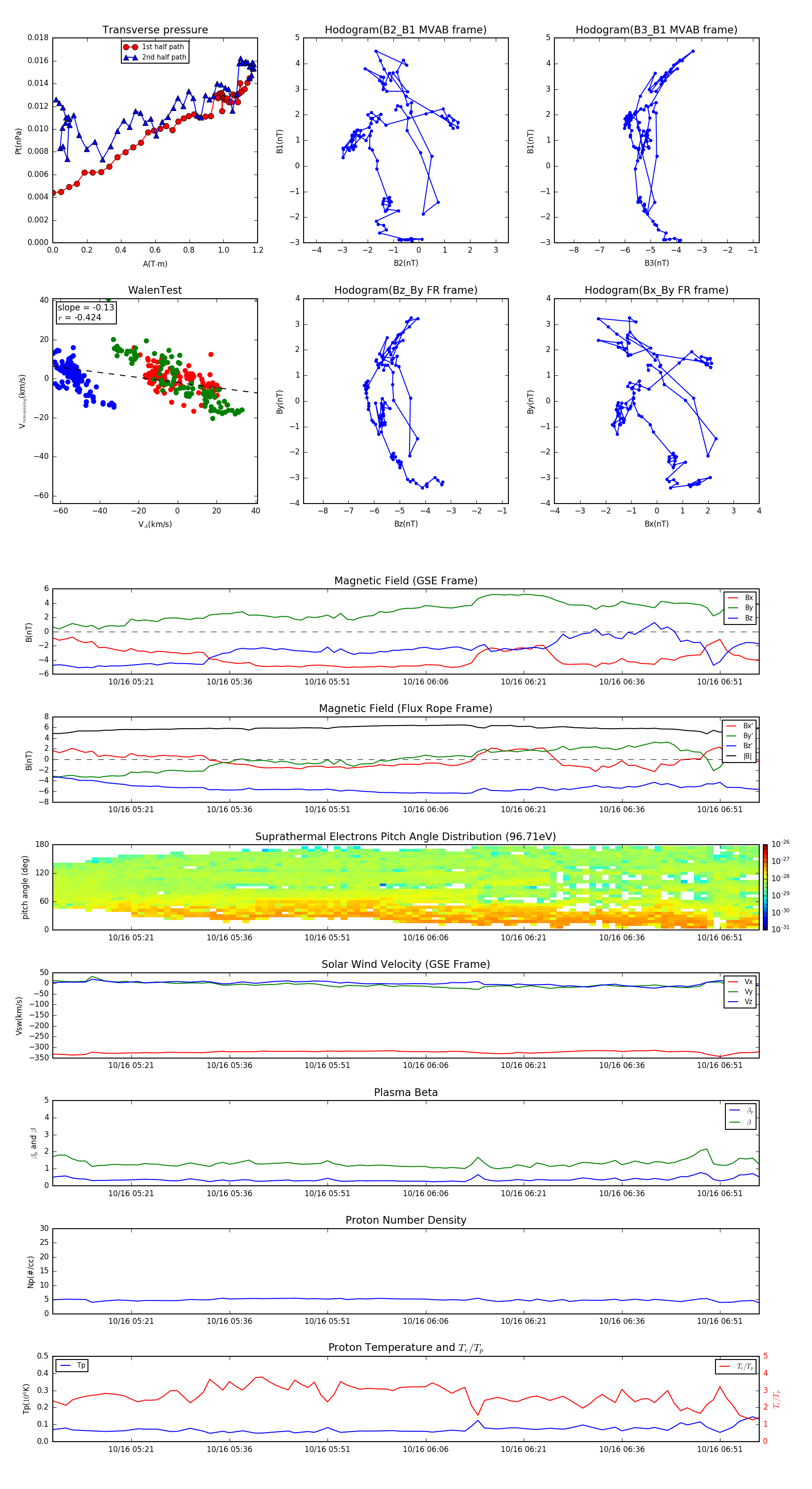Select the "By'" legend entry
Image resolution: width=812 pixels, height=1489 pixels.
pos(740,736)
